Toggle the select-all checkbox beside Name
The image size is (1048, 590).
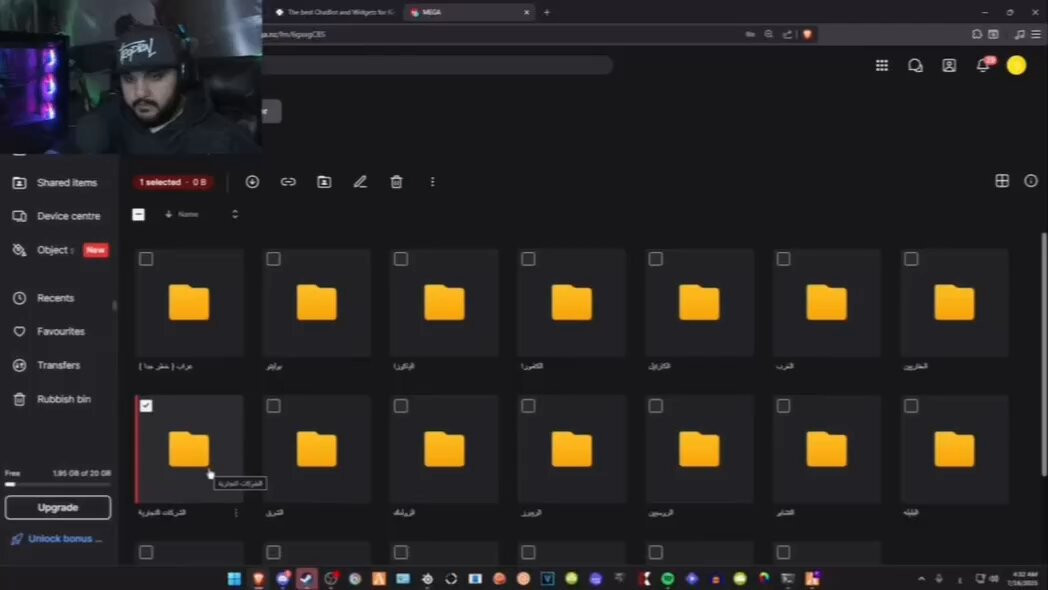(138, 214)
